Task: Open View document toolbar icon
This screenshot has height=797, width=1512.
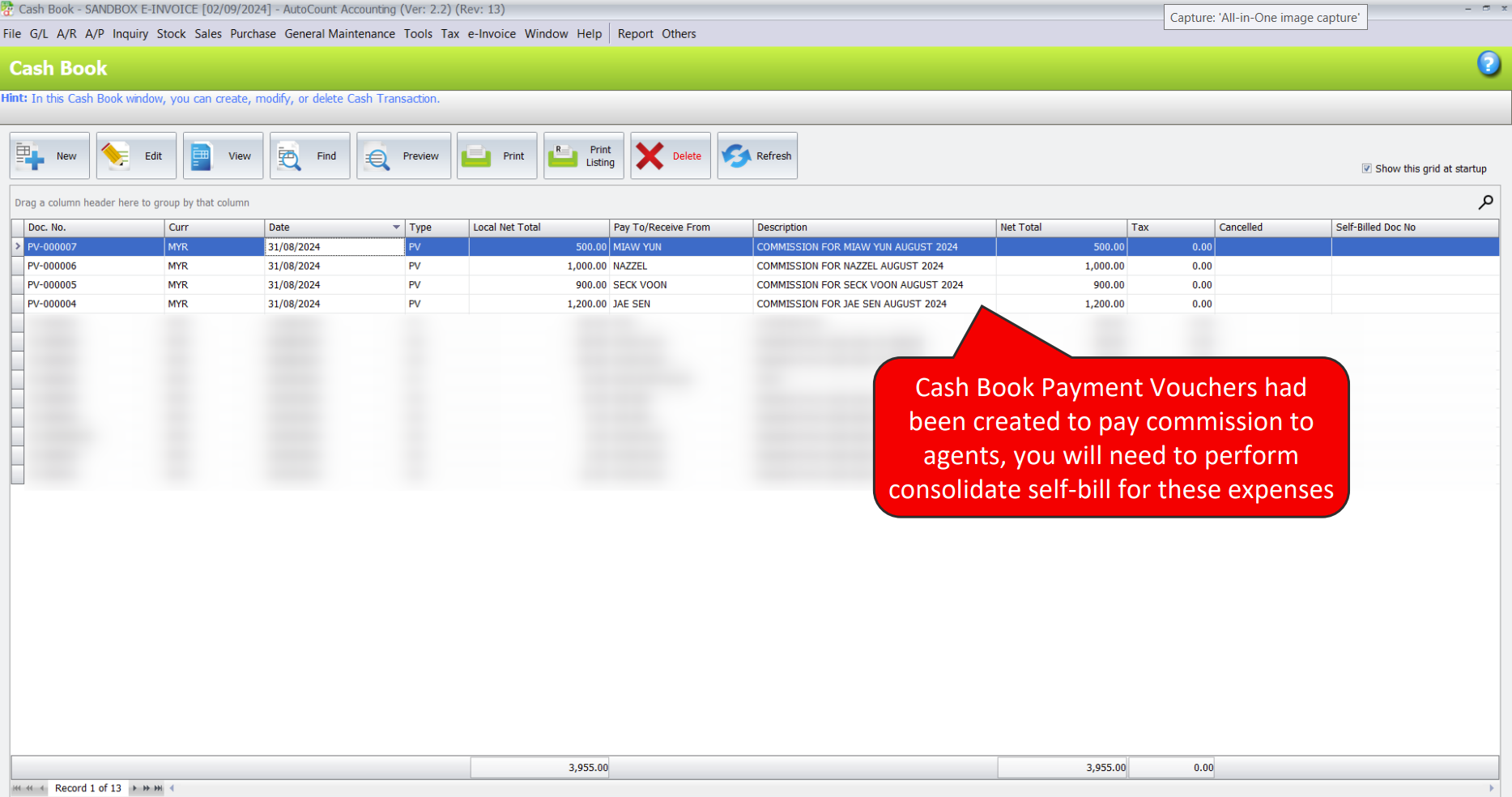Action: point(202,156)
